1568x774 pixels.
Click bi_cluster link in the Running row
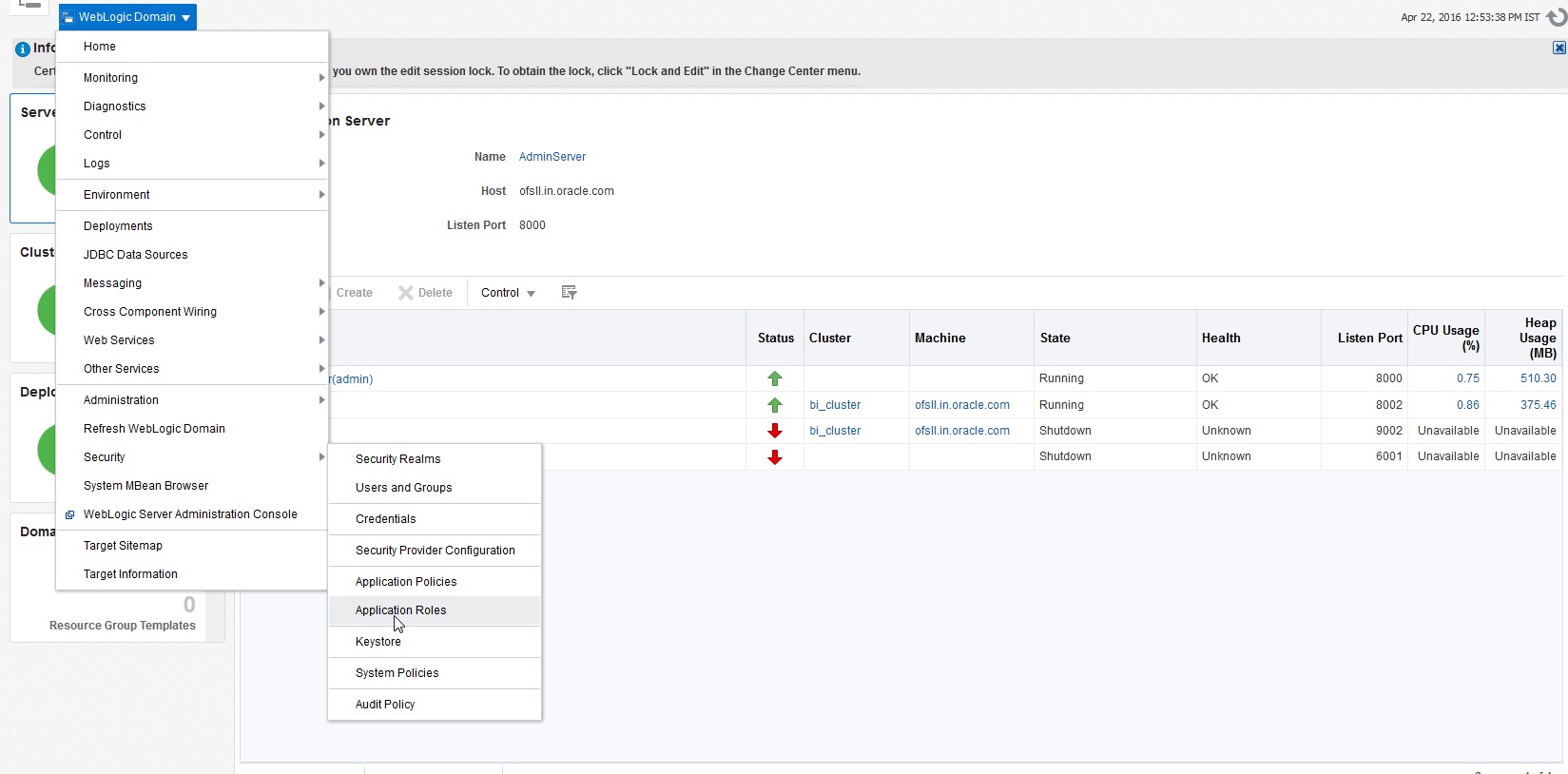tap(835, 405)
